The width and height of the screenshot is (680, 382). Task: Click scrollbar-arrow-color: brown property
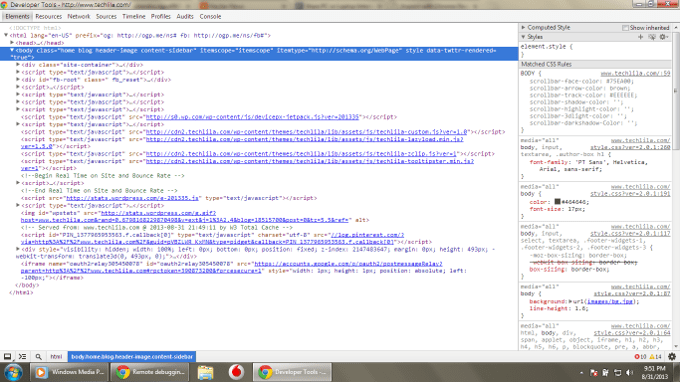pyautogui.click(x=580, y=88)
